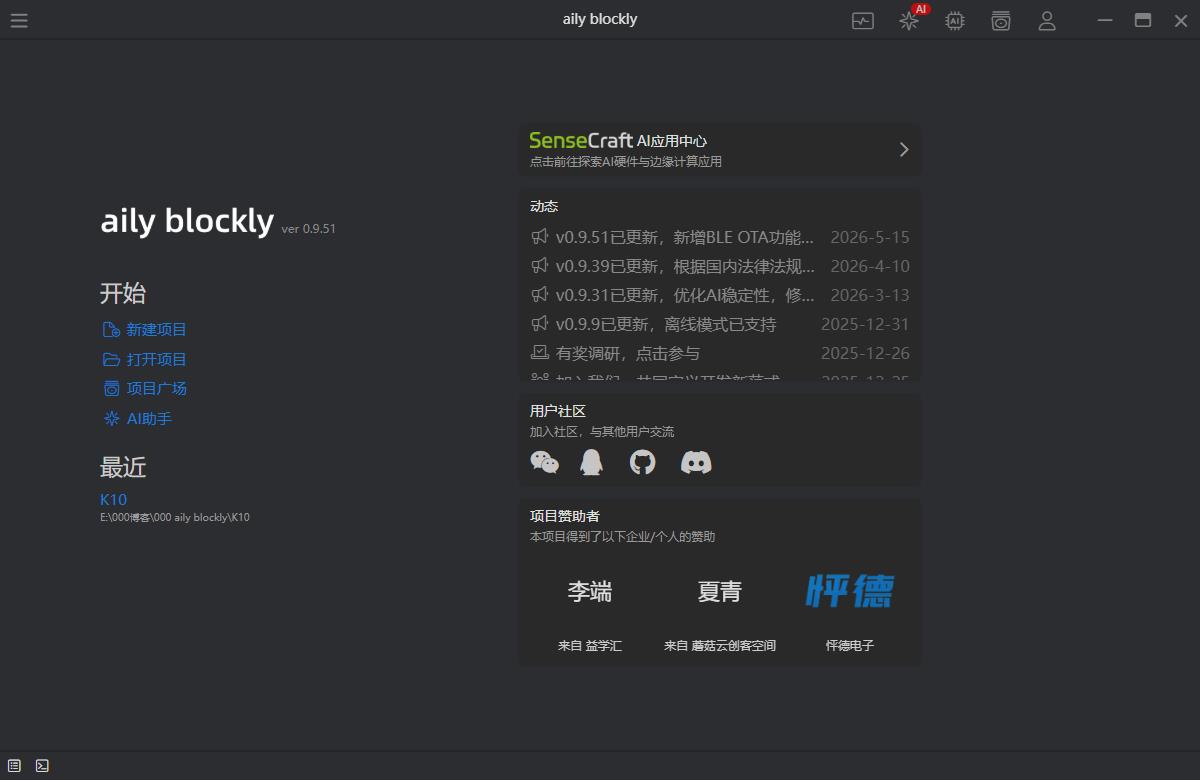Open the log list icon in status bar
This screenshot has width=1200, height=780.
[x=14, y=766]
